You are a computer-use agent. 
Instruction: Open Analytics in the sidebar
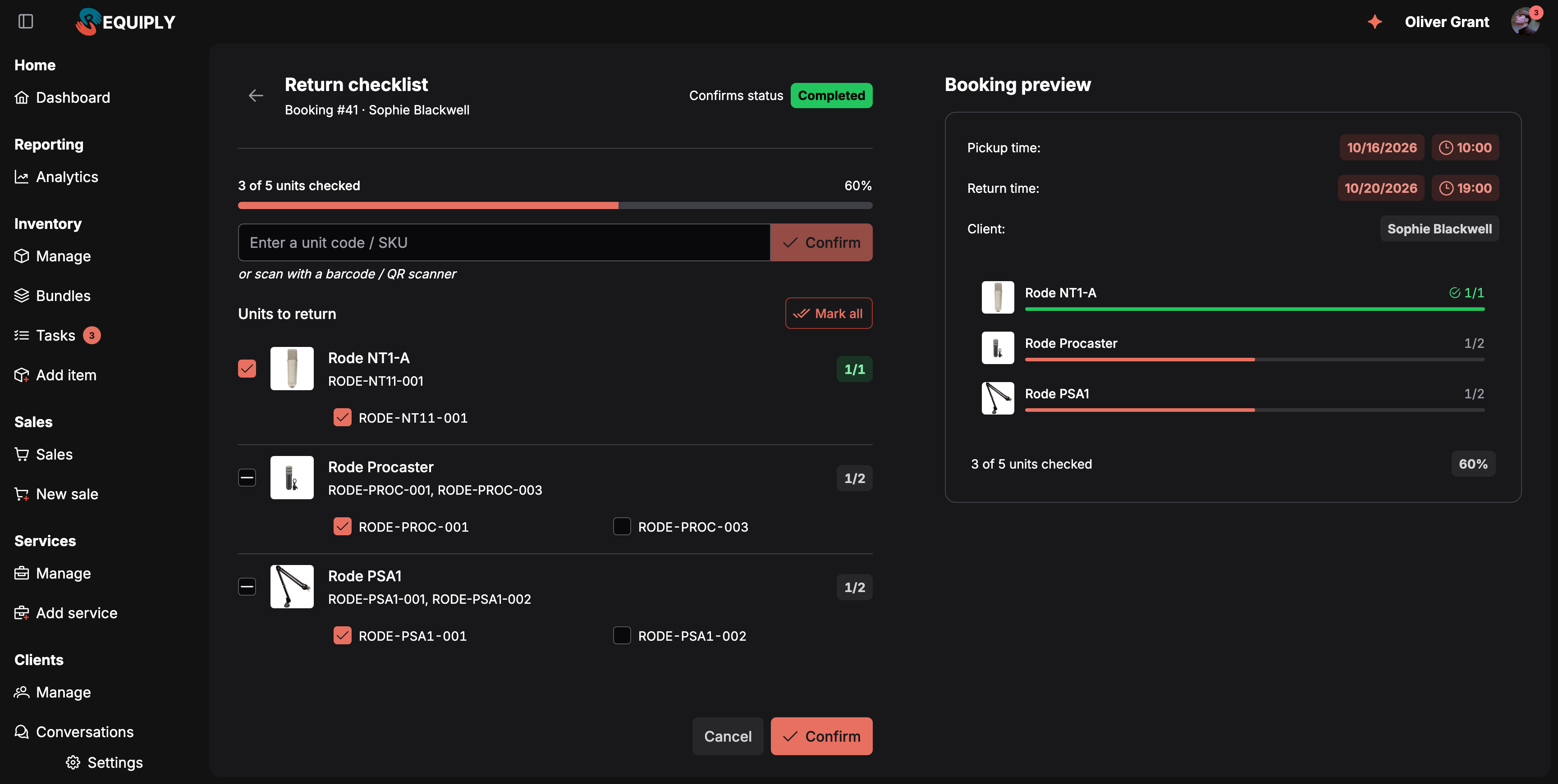pyautogui.click(x=56, y=177)
